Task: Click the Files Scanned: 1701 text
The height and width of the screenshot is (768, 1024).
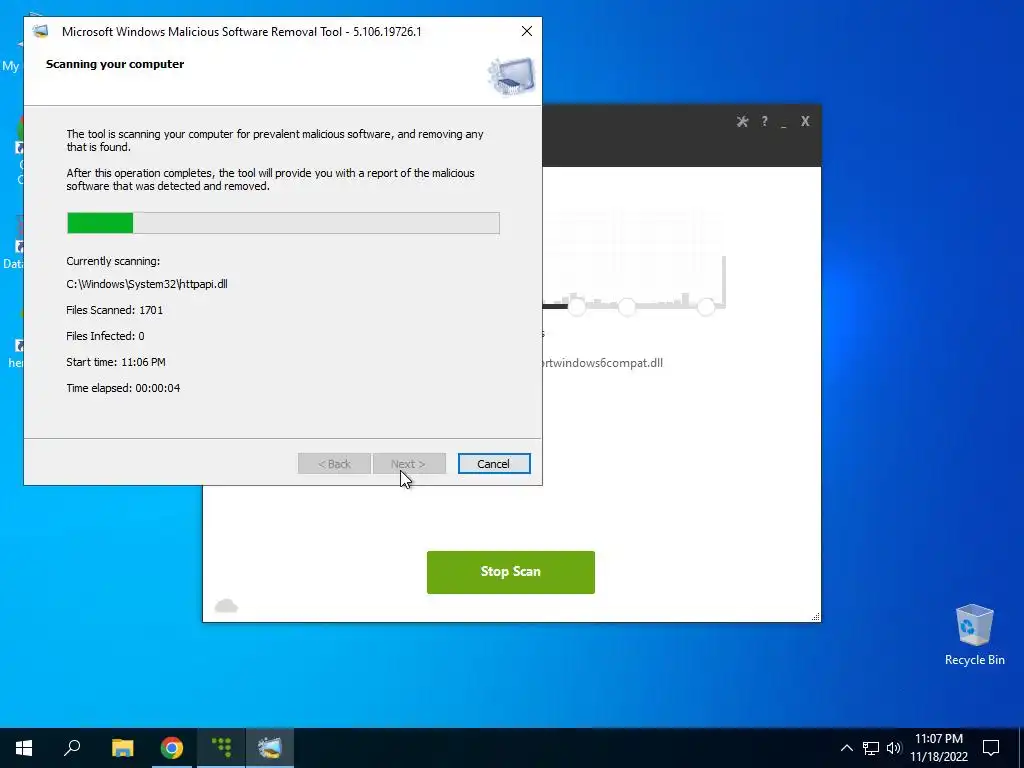Action: coord(114,310)
